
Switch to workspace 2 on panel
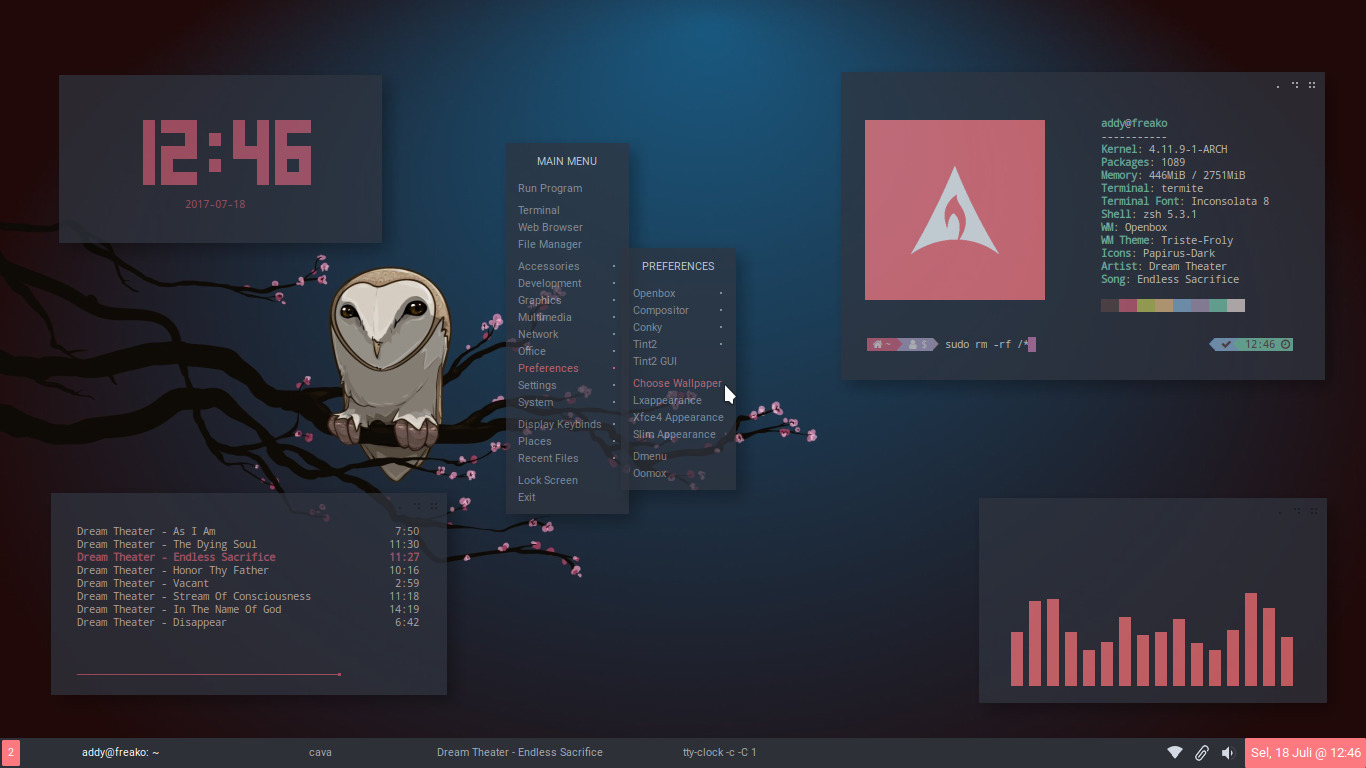coord(11,752)
